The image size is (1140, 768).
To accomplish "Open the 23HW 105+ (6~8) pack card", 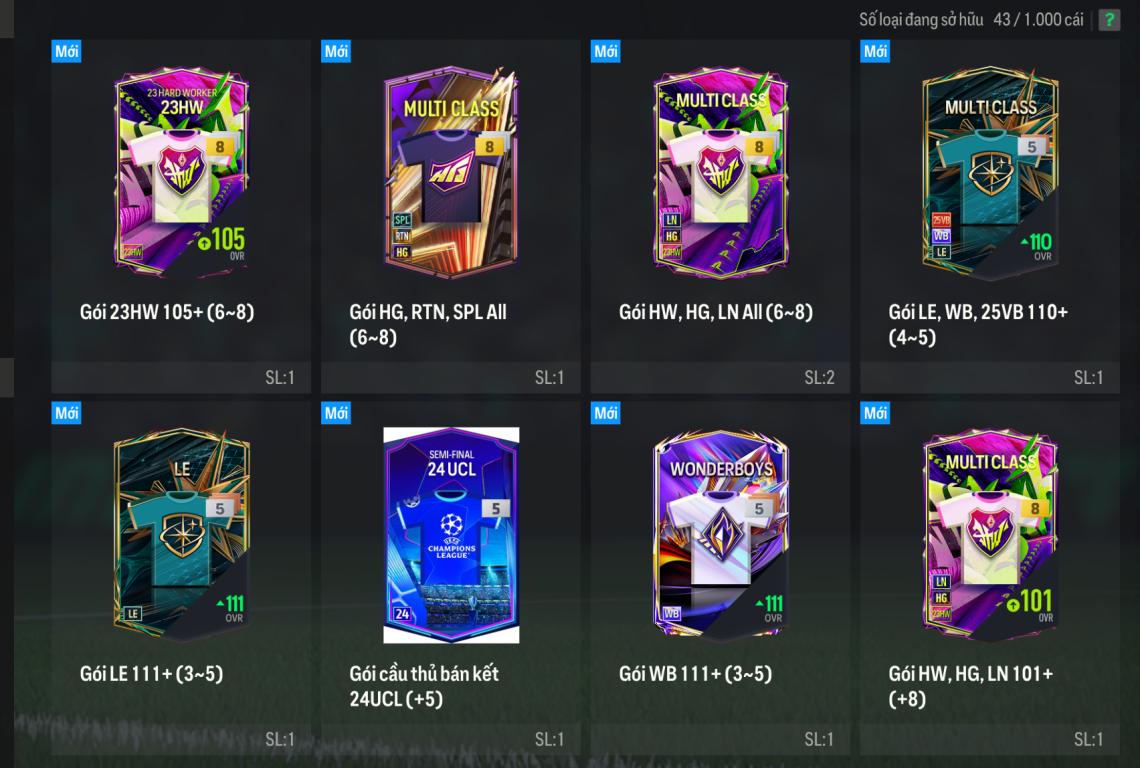I will pos(181,172).
